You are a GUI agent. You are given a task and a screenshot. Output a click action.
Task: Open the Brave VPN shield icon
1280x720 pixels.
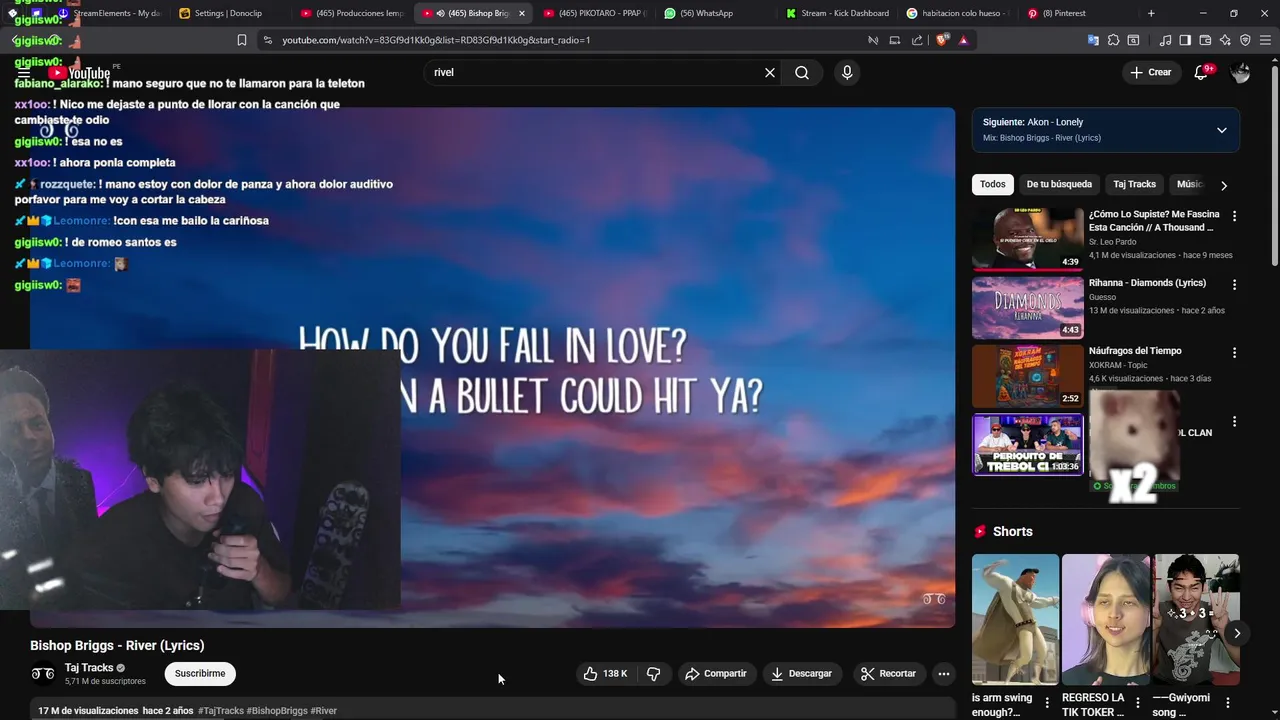click(x=1245, y=40)
